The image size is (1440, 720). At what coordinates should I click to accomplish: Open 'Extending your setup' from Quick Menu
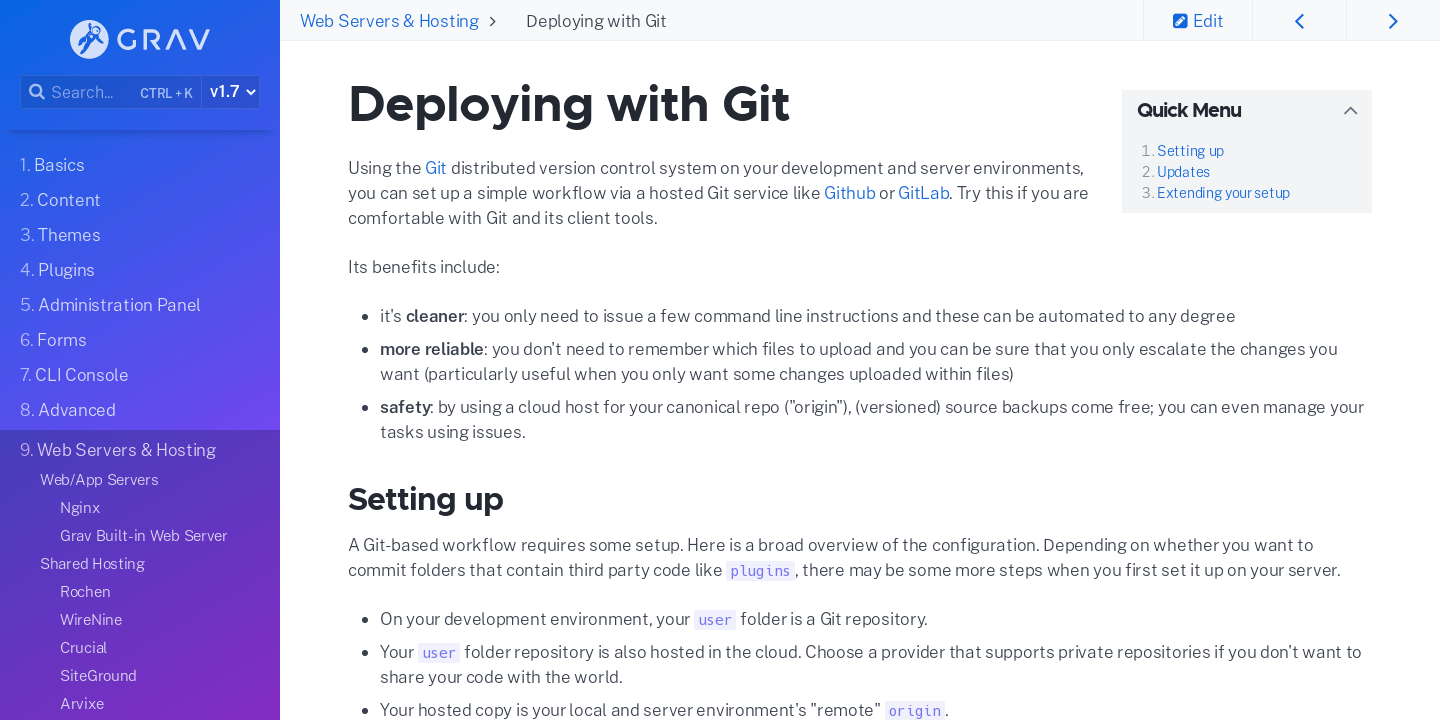click(x=1223, y=192)
